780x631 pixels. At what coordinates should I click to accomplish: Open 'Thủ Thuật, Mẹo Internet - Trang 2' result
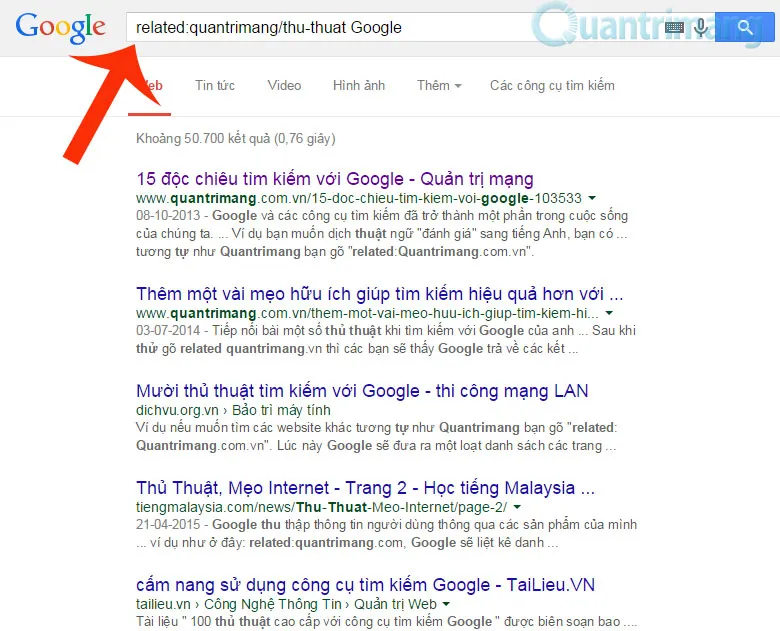click(x=366, y=488)
